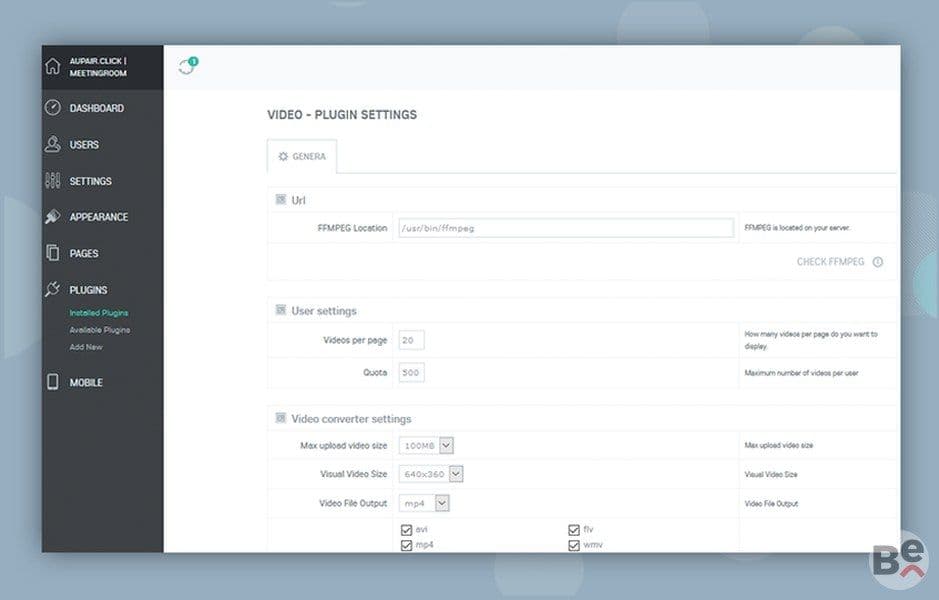The image size is (939, 600).
Task: Toggle the mp4 format checkbox
Action: pos(407,545)
